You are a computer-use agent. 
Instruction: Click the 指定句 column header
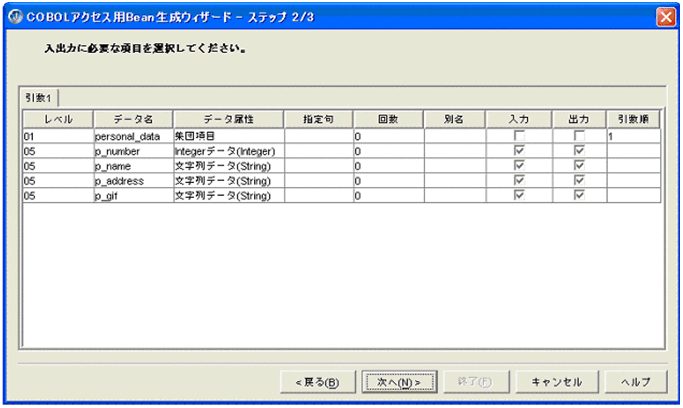(x=318, y=119)
